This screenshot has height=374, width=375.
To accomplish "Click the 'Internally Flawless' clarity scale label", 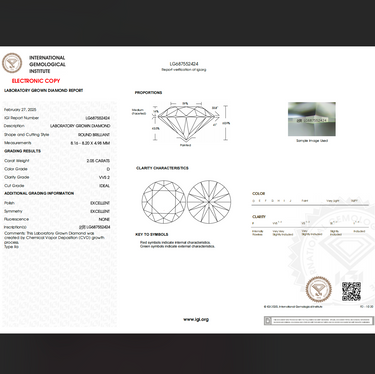I will 258,233.
